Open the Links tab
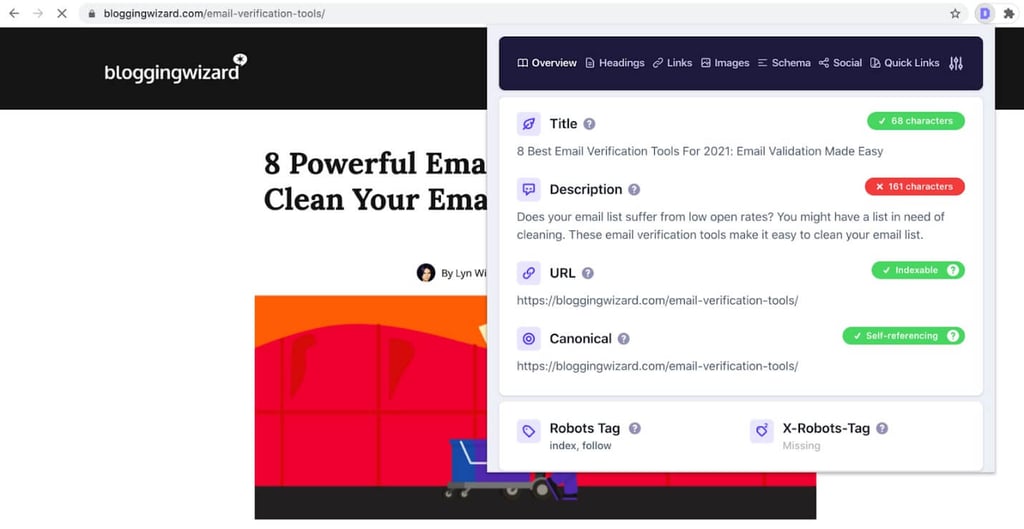 (x=672, y=63)
